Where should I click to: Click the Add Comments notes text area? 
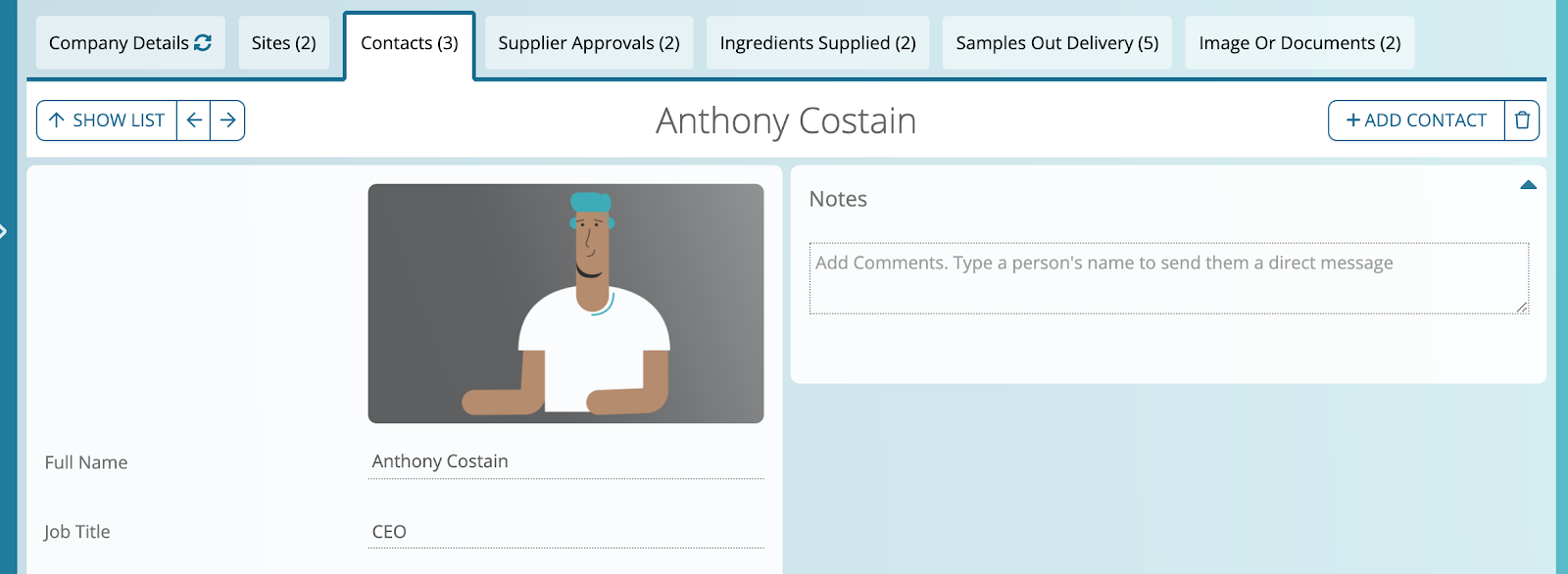point(1169,278)
